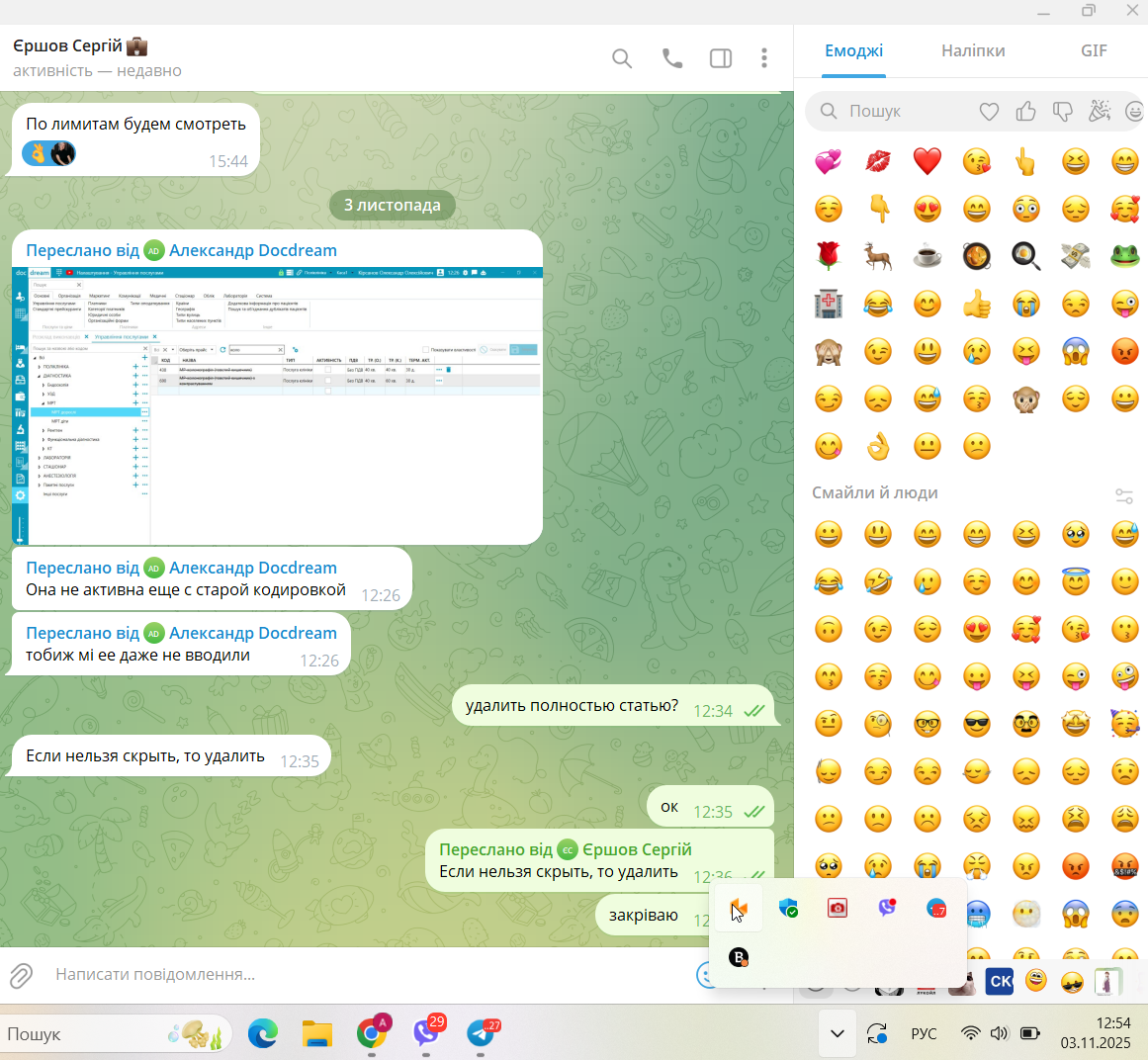Insert the OK hand emoji
Screen dimensions: 1148x1060
pos(878,447)
